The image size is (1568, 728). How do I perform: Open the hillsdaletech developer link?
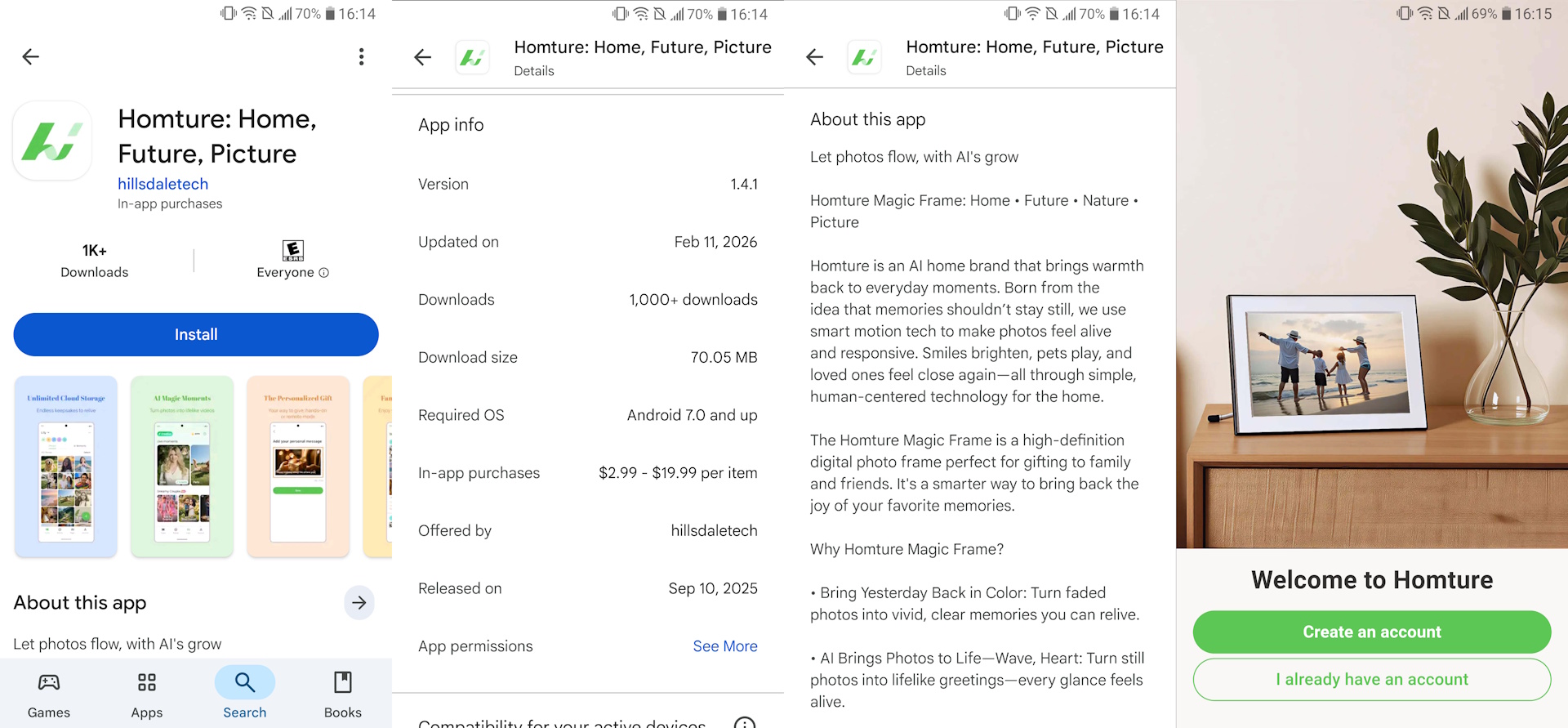(163, 184)
